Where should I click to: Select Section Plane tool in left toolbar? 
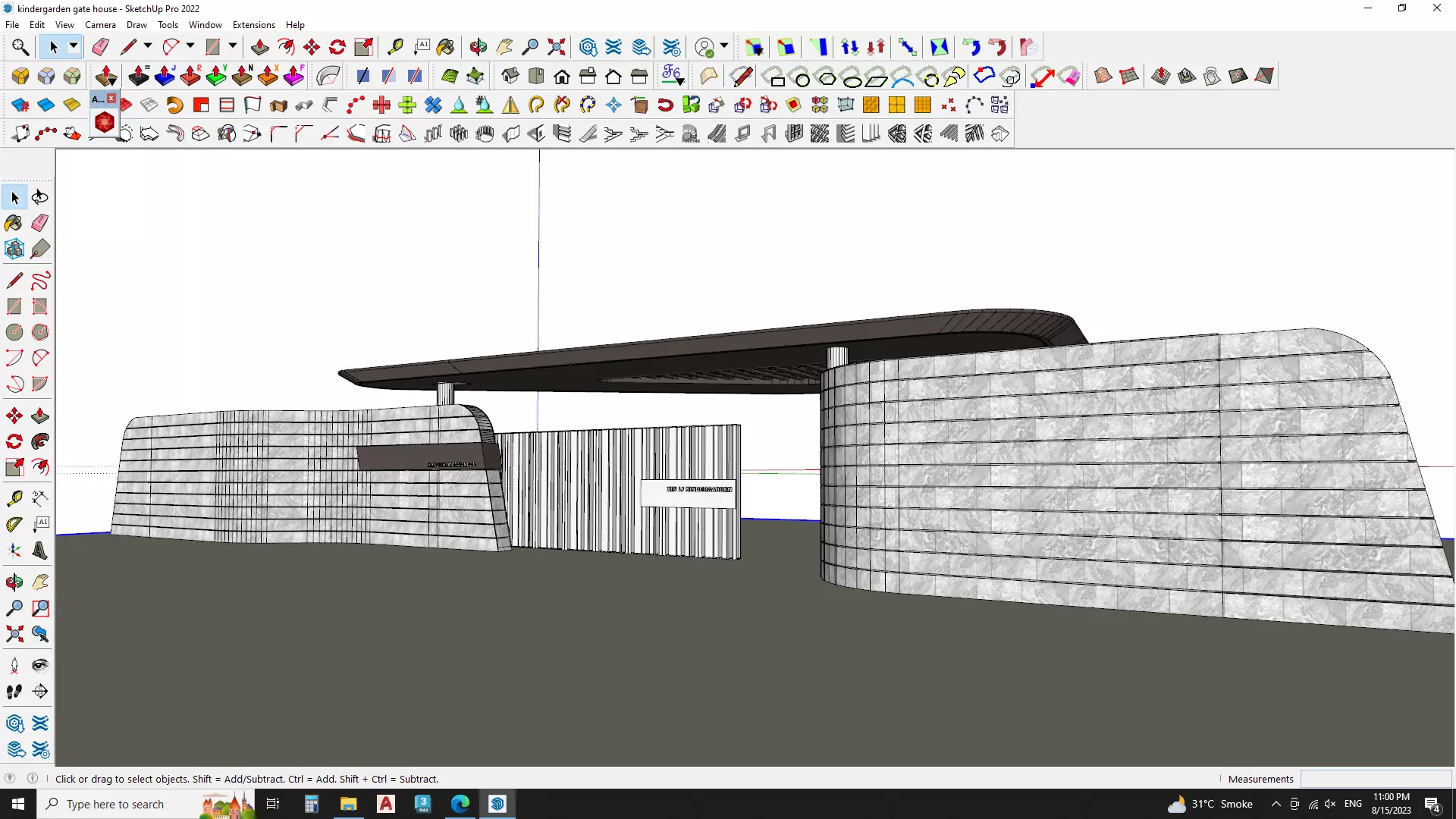click(40, 692)
